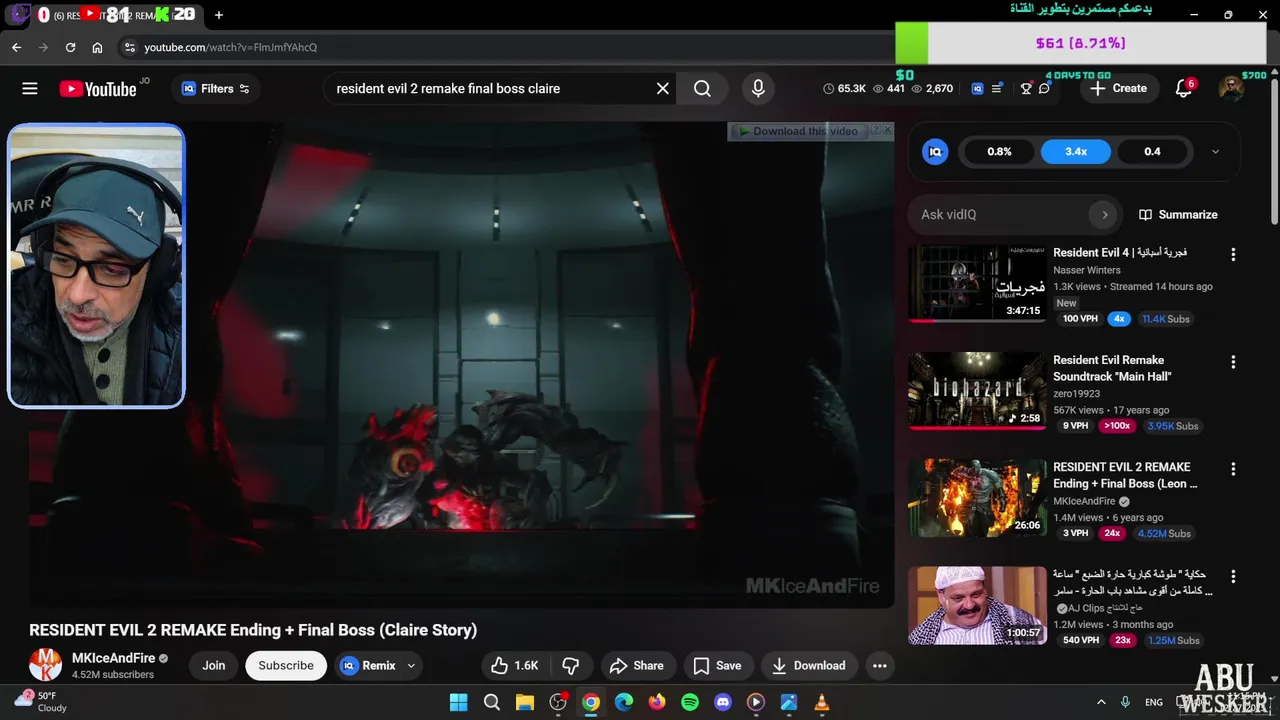Open MKIceAndFire channel name below video
Image resolution: width=1280 pixels, height=720 pixels.
[x=113, y=658]
